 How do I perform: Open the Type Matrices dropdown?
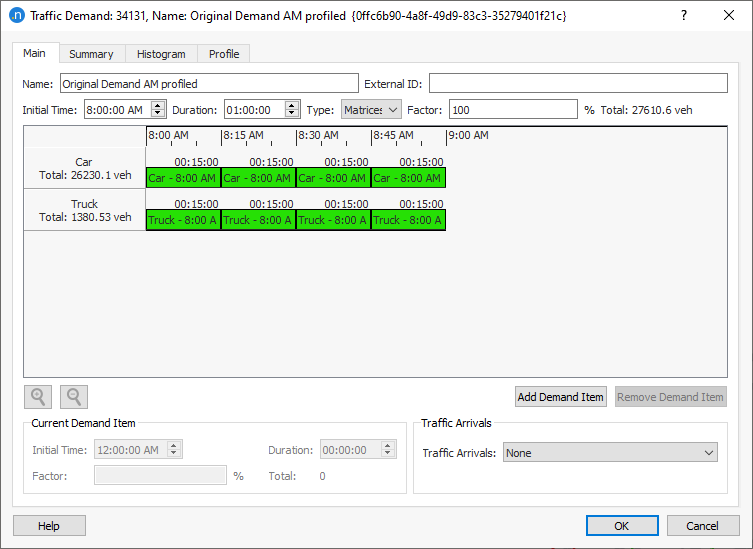coord(371,110)
